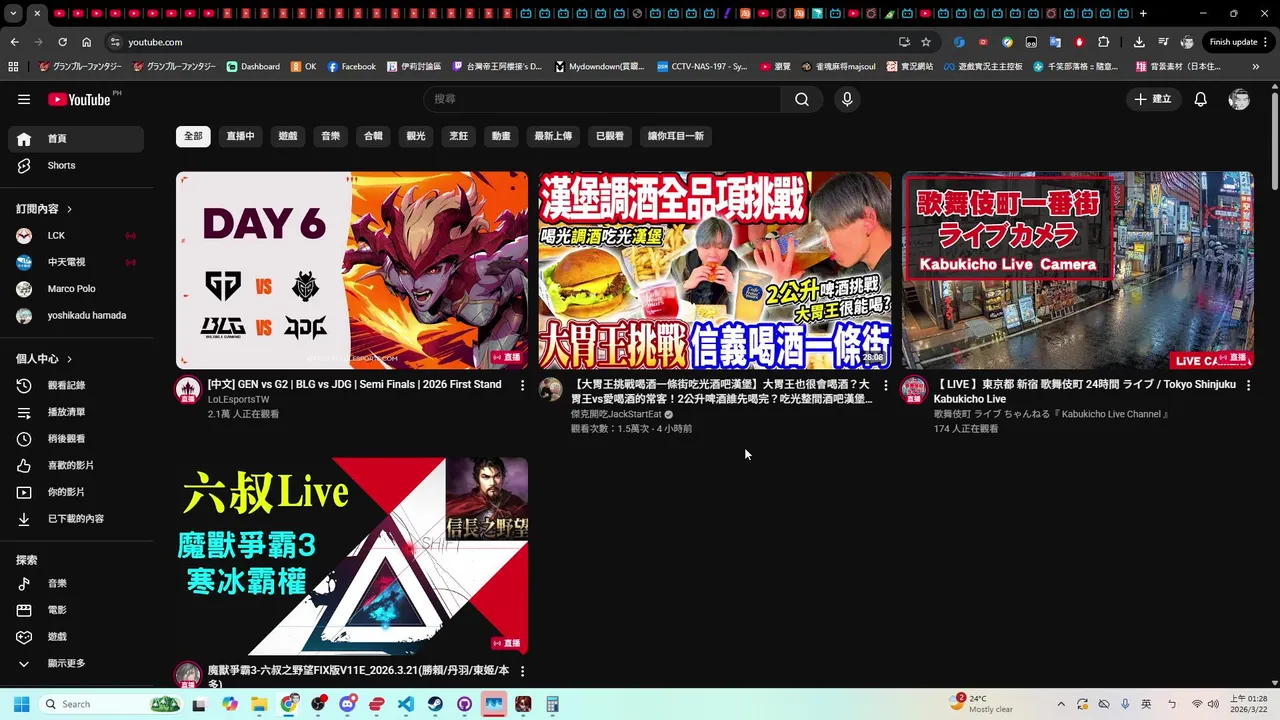Select the 音樂 filter chip
This screenshot has height=720, width=1280.
(x=330, y=136)
